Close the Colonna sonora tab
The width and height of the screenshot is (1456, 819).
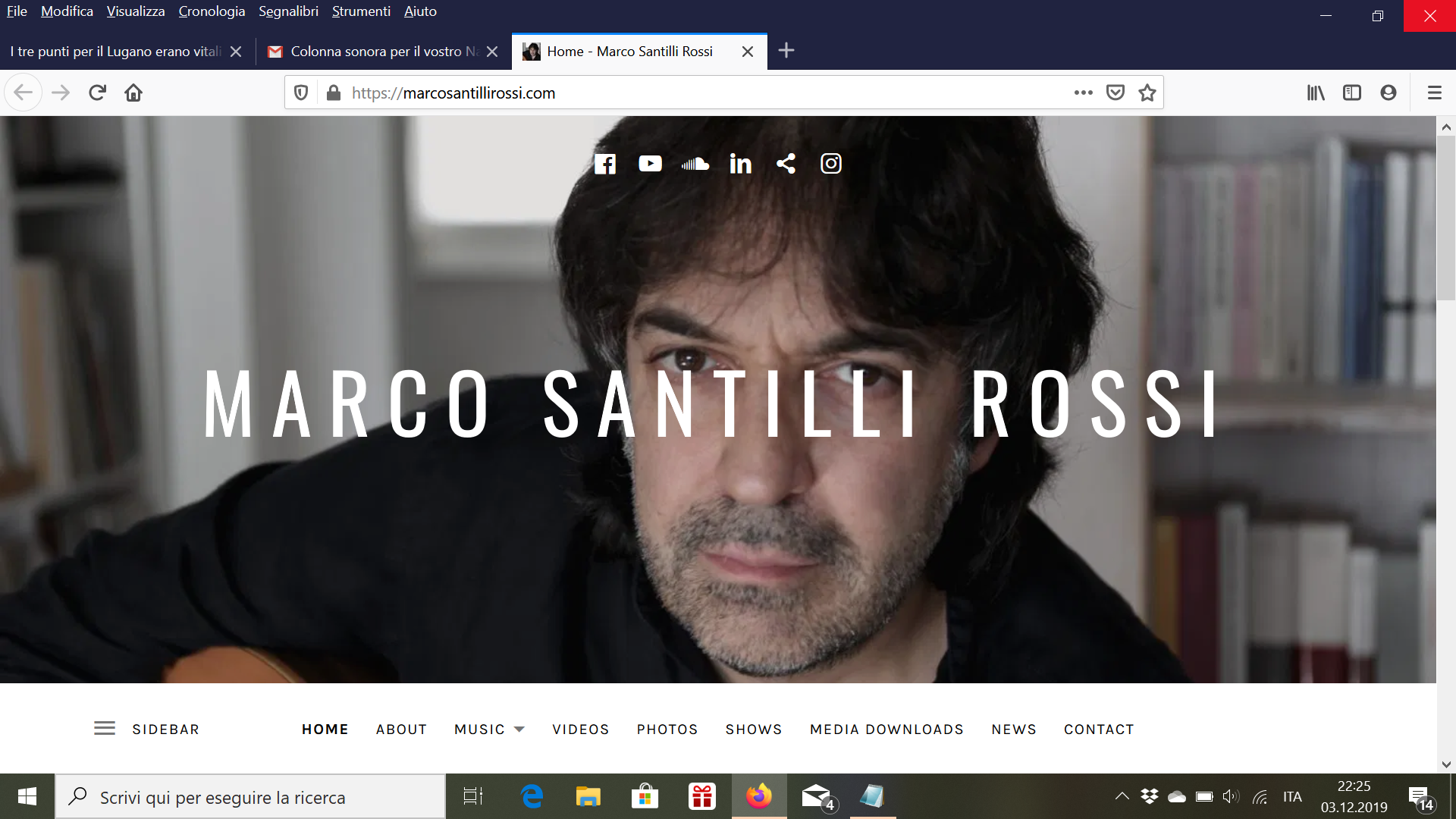coord(492,52)
